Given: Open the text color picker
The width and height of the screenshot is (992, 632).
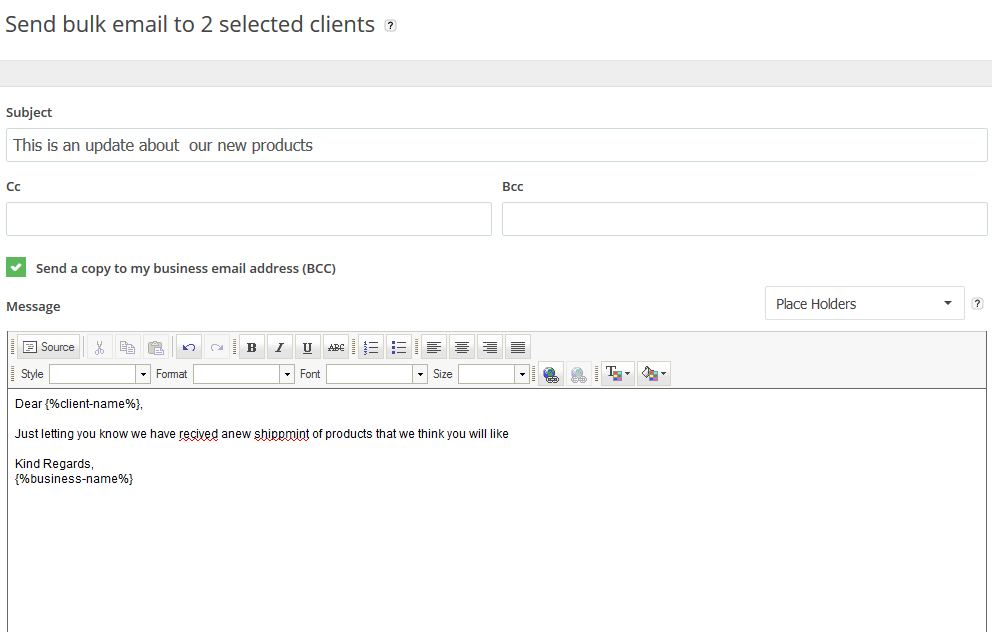Looking at the screenshot, I should [x=617, y=375].
